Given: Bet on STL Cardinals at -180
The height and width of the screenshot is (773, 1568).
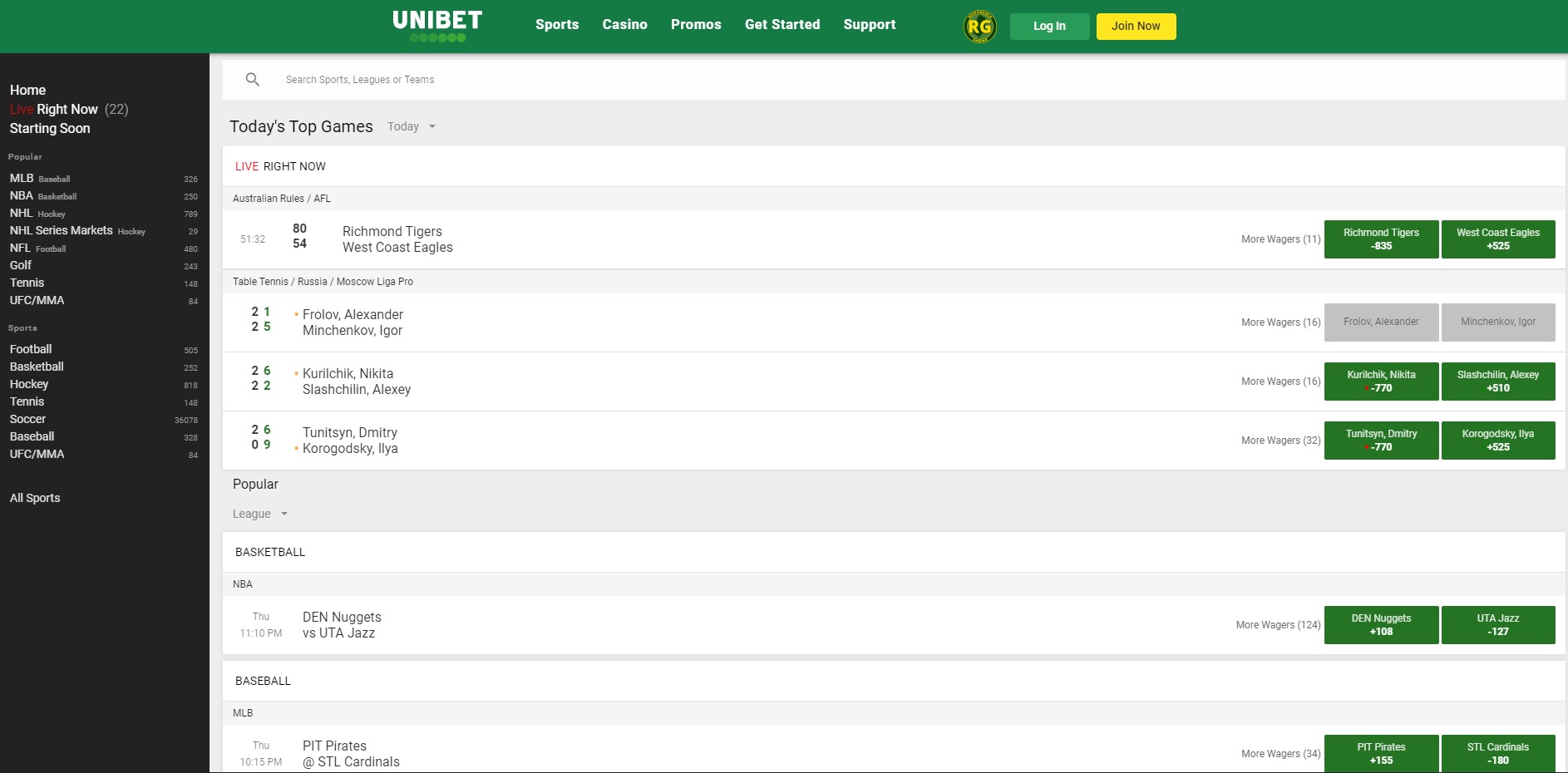Looking at the screenshot, I should pyautogui.click(x=1498, y=754).
